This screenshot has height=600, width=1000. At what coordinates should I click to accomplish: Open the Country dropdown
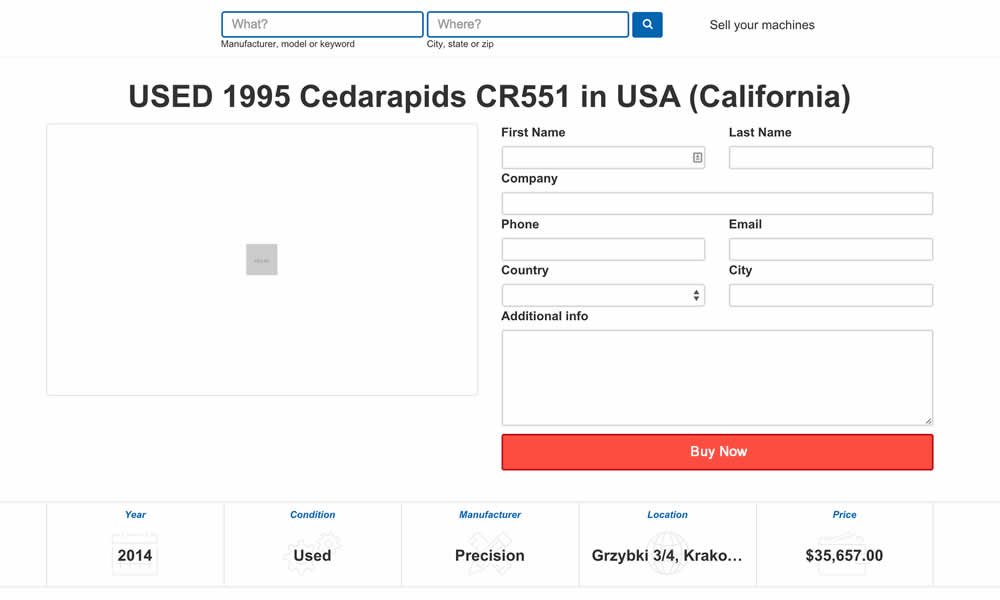(x=603, y=295)
